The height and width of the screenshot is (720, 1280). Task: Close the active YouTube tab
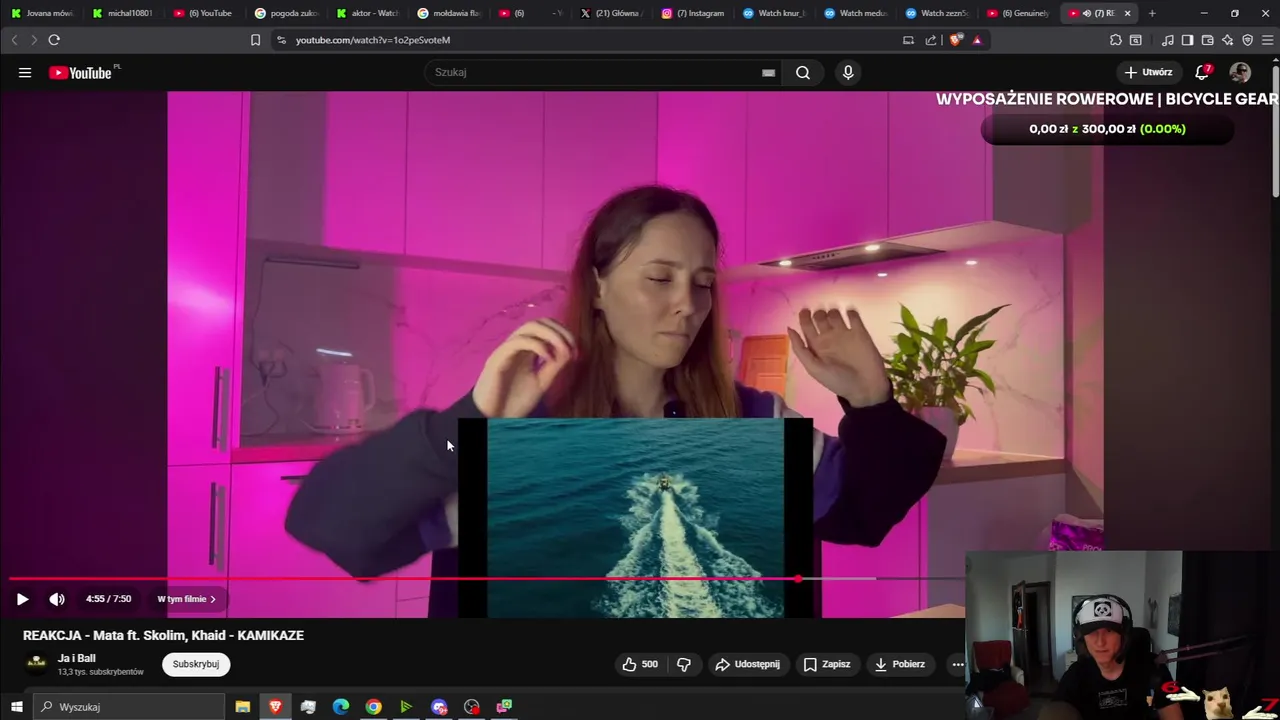point(1127,13)
